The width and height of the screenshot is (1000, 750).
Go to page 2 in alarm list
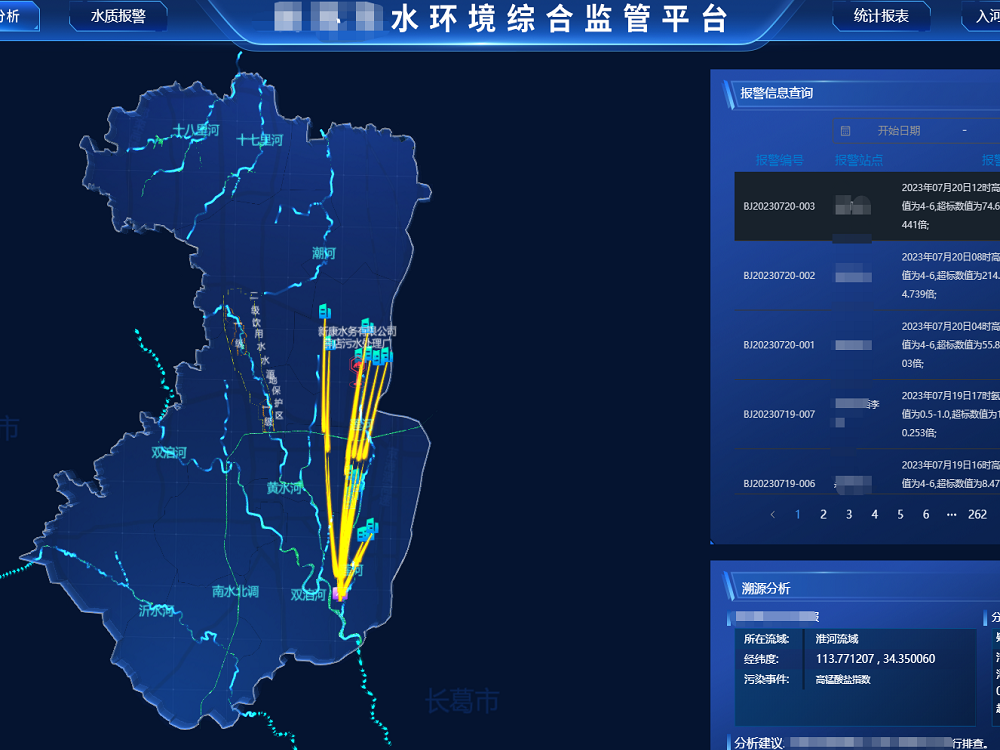(x=823, y=514)
